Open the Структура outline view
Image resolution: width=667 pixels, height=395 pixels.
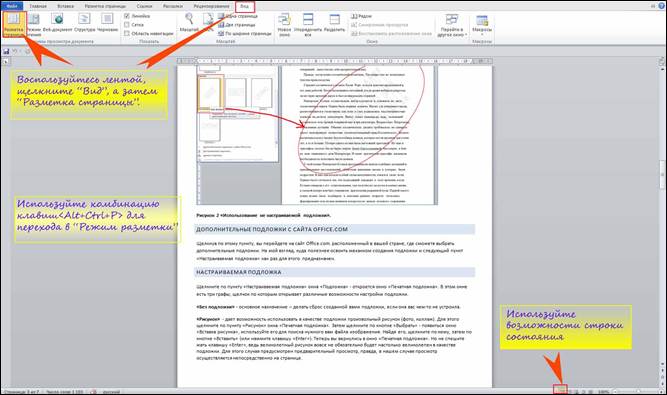(84, 23)
